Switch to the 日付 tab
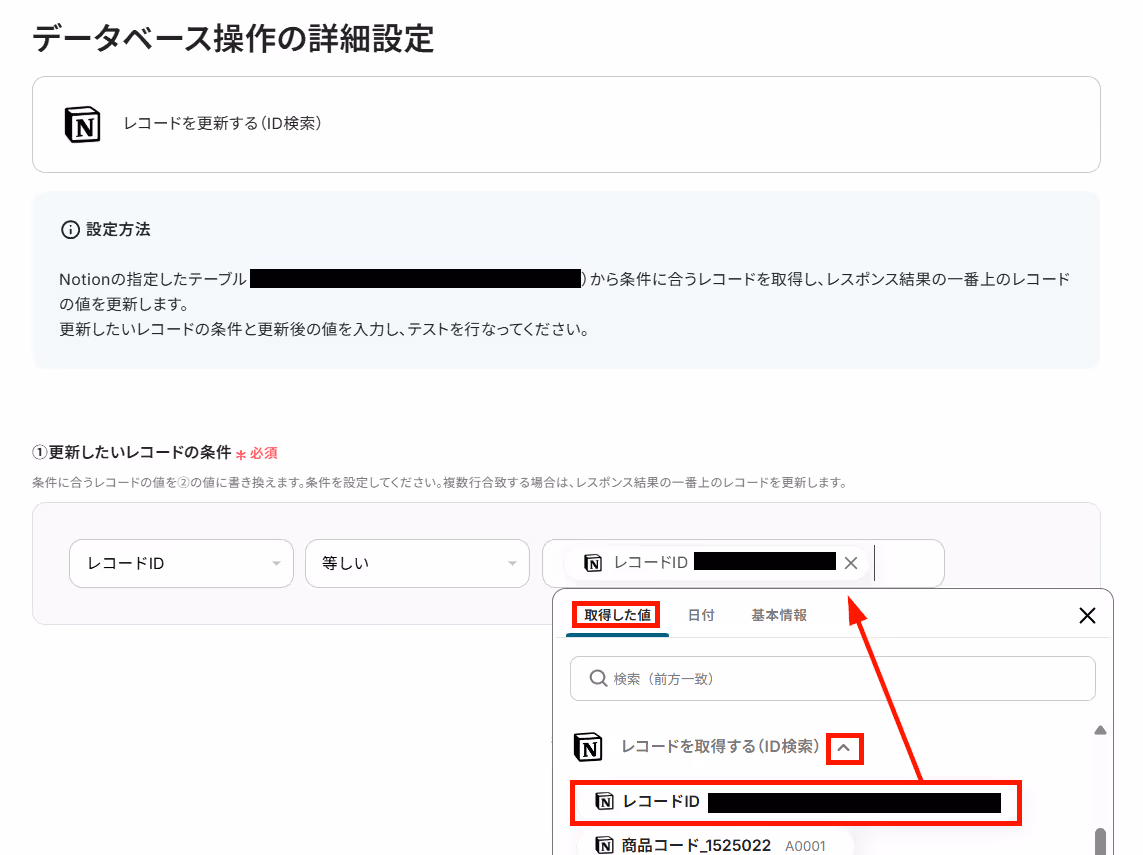Screen dimensions: 1143x855 click(x=701, y=615)
